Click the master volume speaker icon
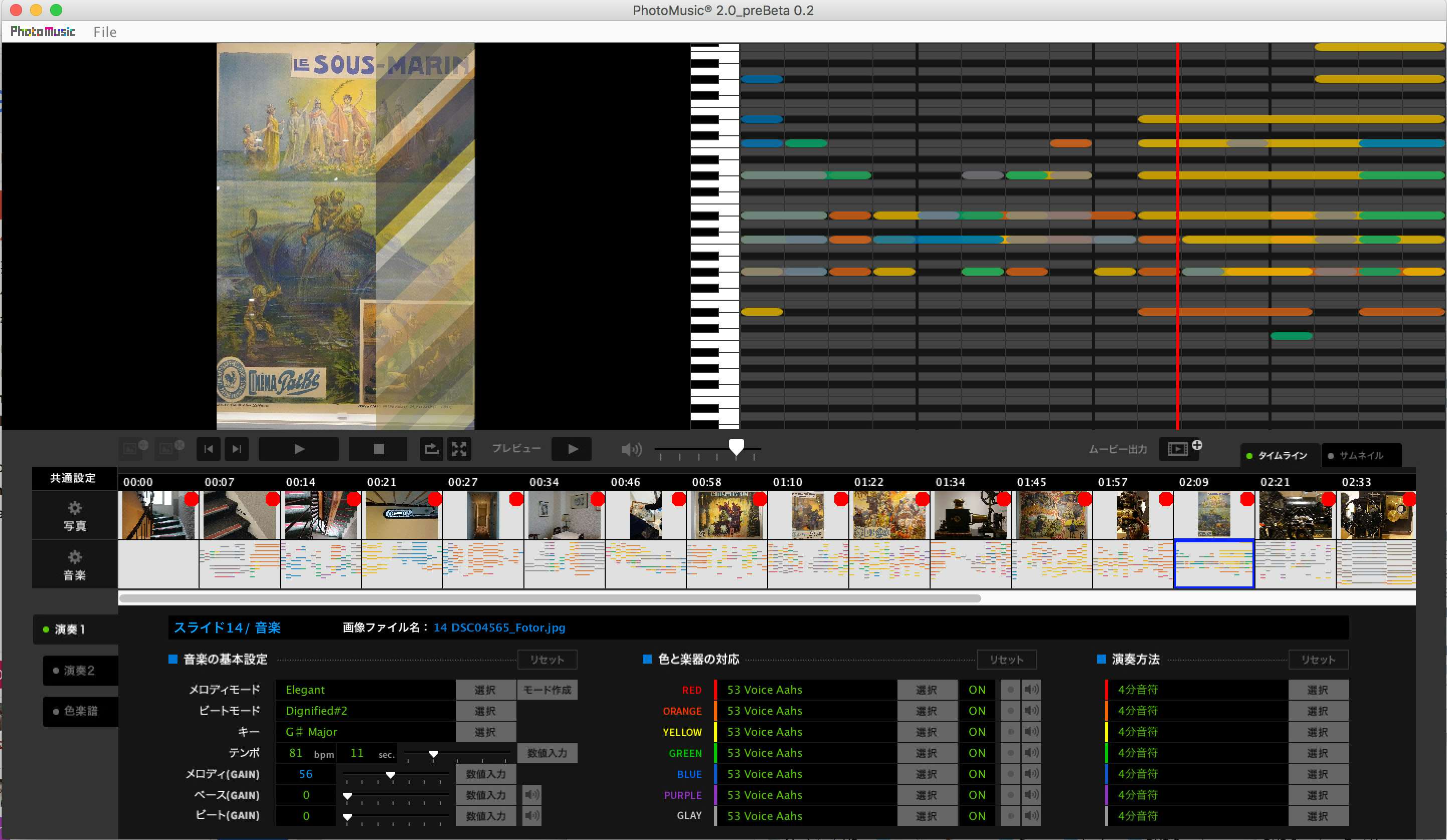Screen dimensions: 1447x840 (x=631, y=449)
